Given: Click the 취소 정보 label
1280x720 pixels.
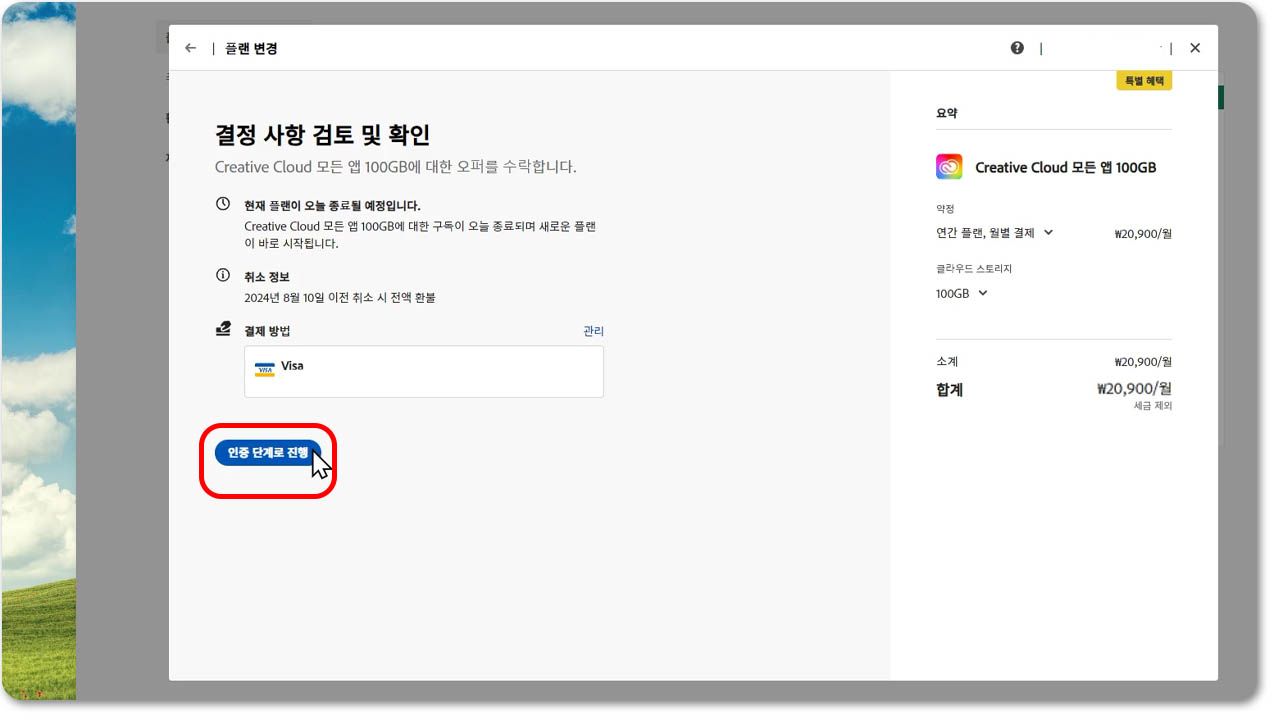Looking at the screenshot, I should coord(267,277).
